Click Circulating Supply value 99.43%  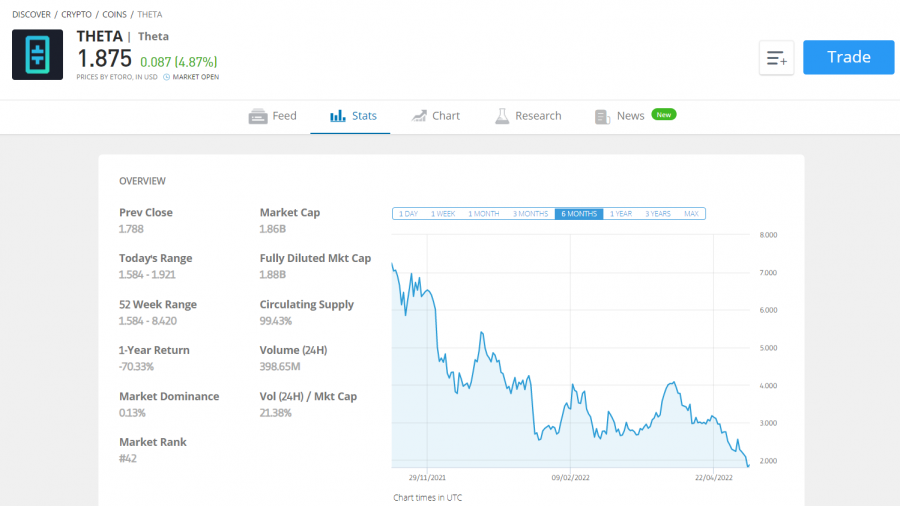coord(276,321)
